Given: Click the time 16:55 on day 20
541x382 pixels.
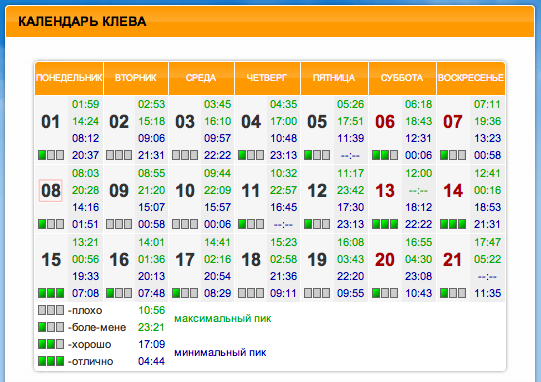Looking at the screenshot, I should click(x=419, y=242).
